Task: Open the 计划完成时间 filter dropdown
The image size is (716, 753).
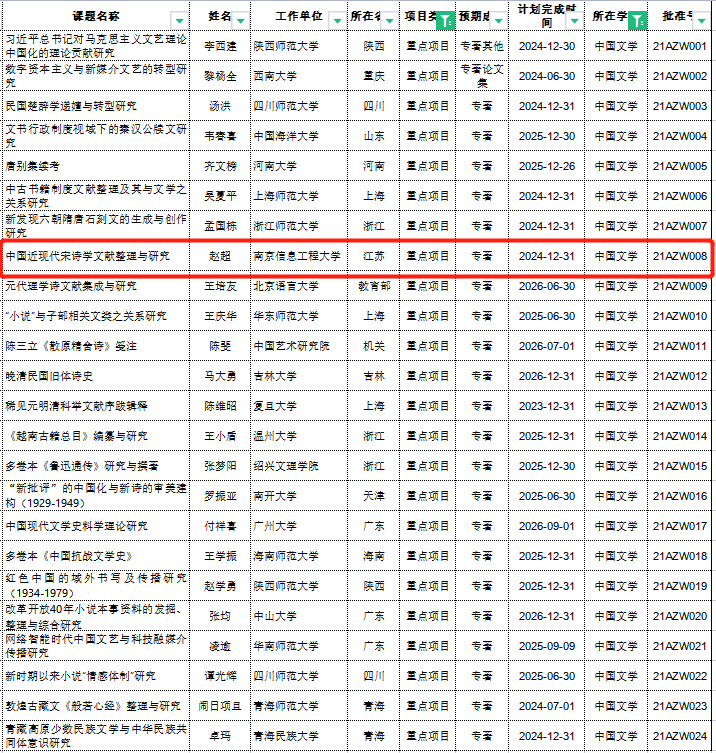Action: pos(572,20)
